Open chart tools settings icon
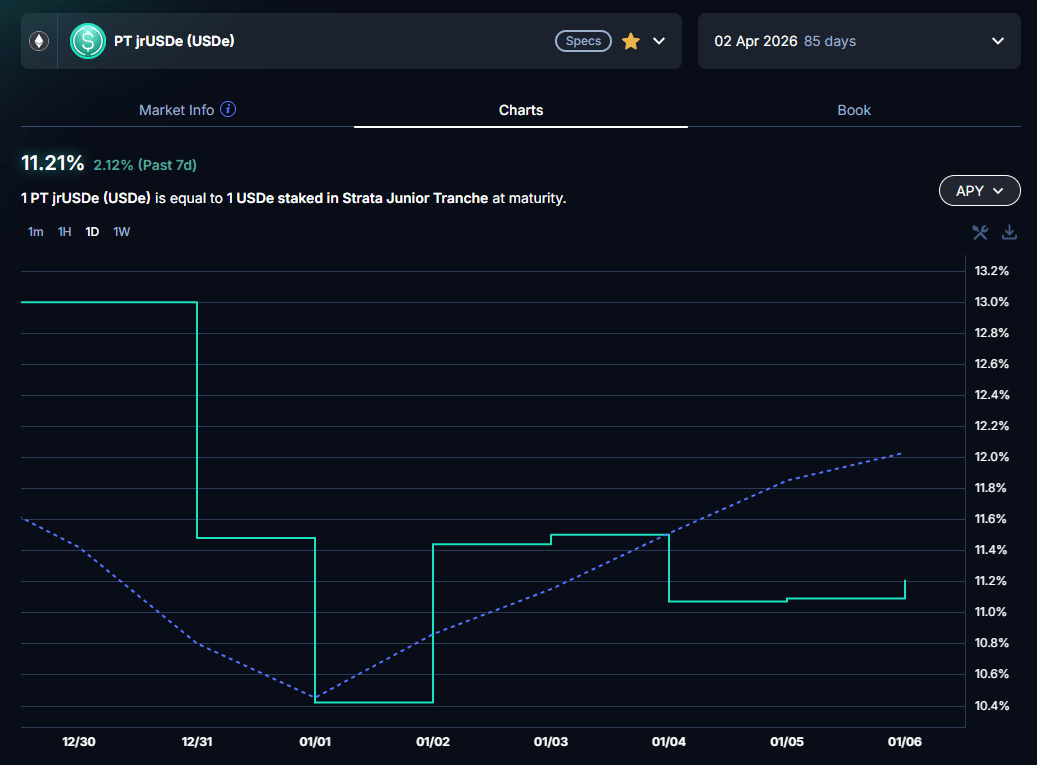 [x=980, y=232]
